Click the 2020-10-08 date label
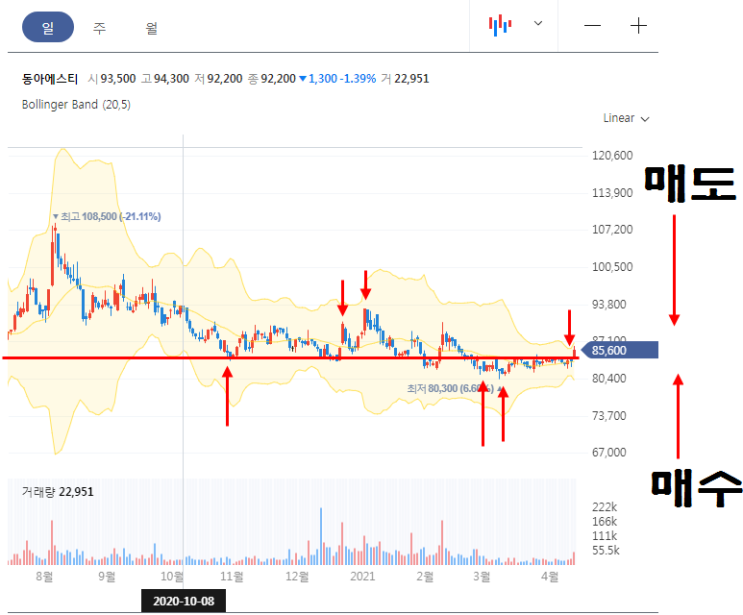This screenshot has height=615, width=743. 183,601
